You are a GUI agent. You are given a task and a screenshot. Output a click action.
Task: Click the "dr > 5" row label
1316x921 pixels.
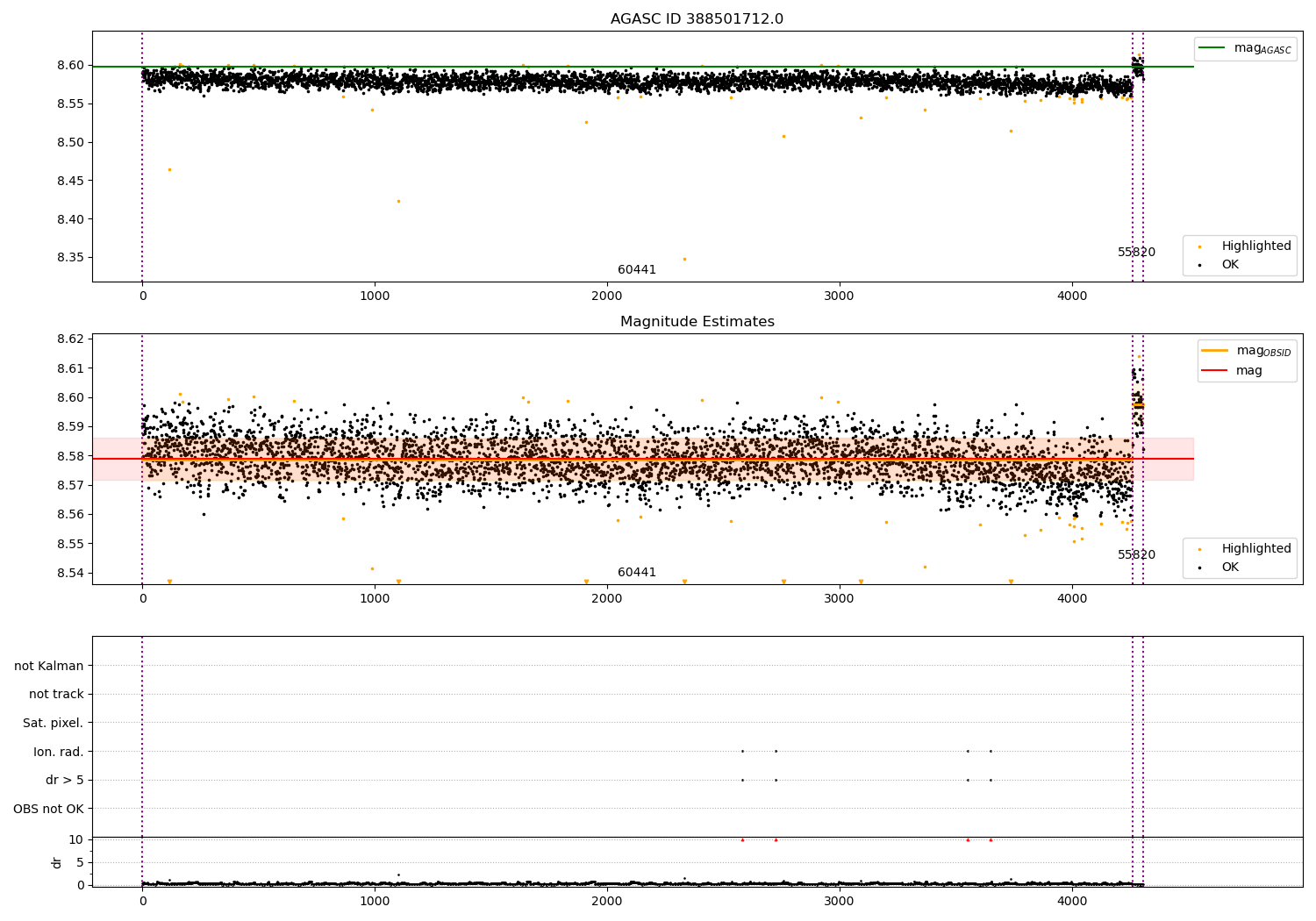coord(65,781)
